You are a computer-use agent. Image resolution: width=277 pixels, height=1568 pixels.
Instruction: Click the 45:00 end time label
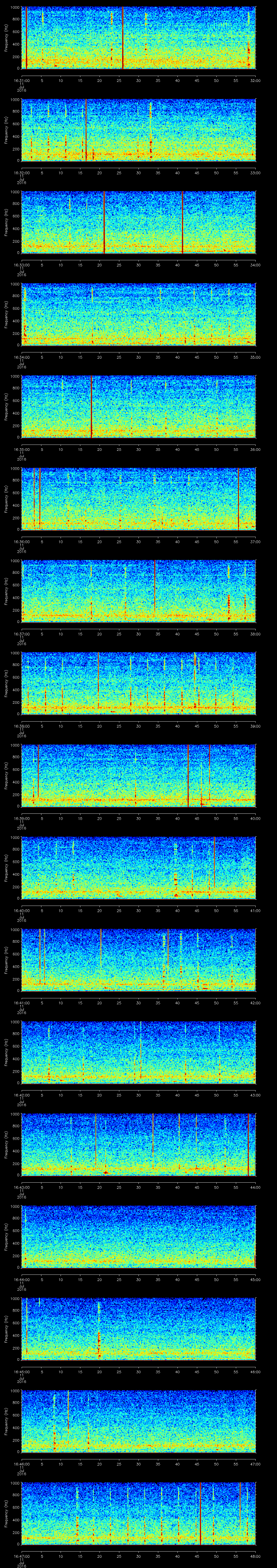pyautogui.click(x=255, y=1279)
